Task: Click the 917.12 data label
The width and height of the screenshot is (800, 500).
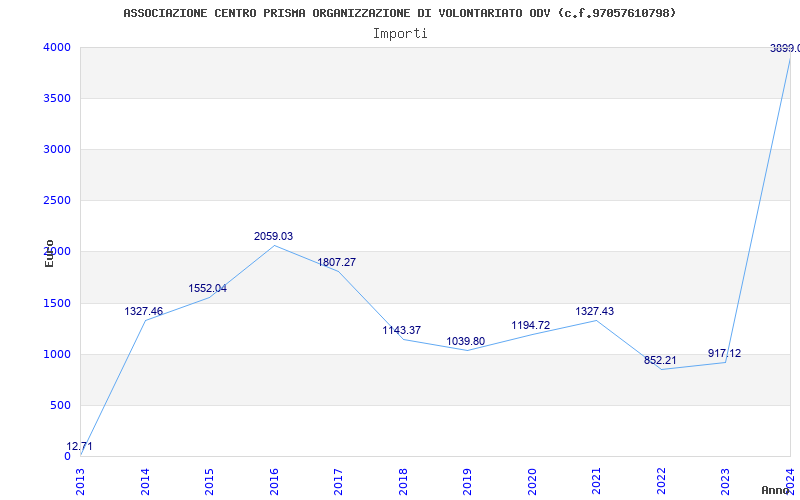Action: 724,353
